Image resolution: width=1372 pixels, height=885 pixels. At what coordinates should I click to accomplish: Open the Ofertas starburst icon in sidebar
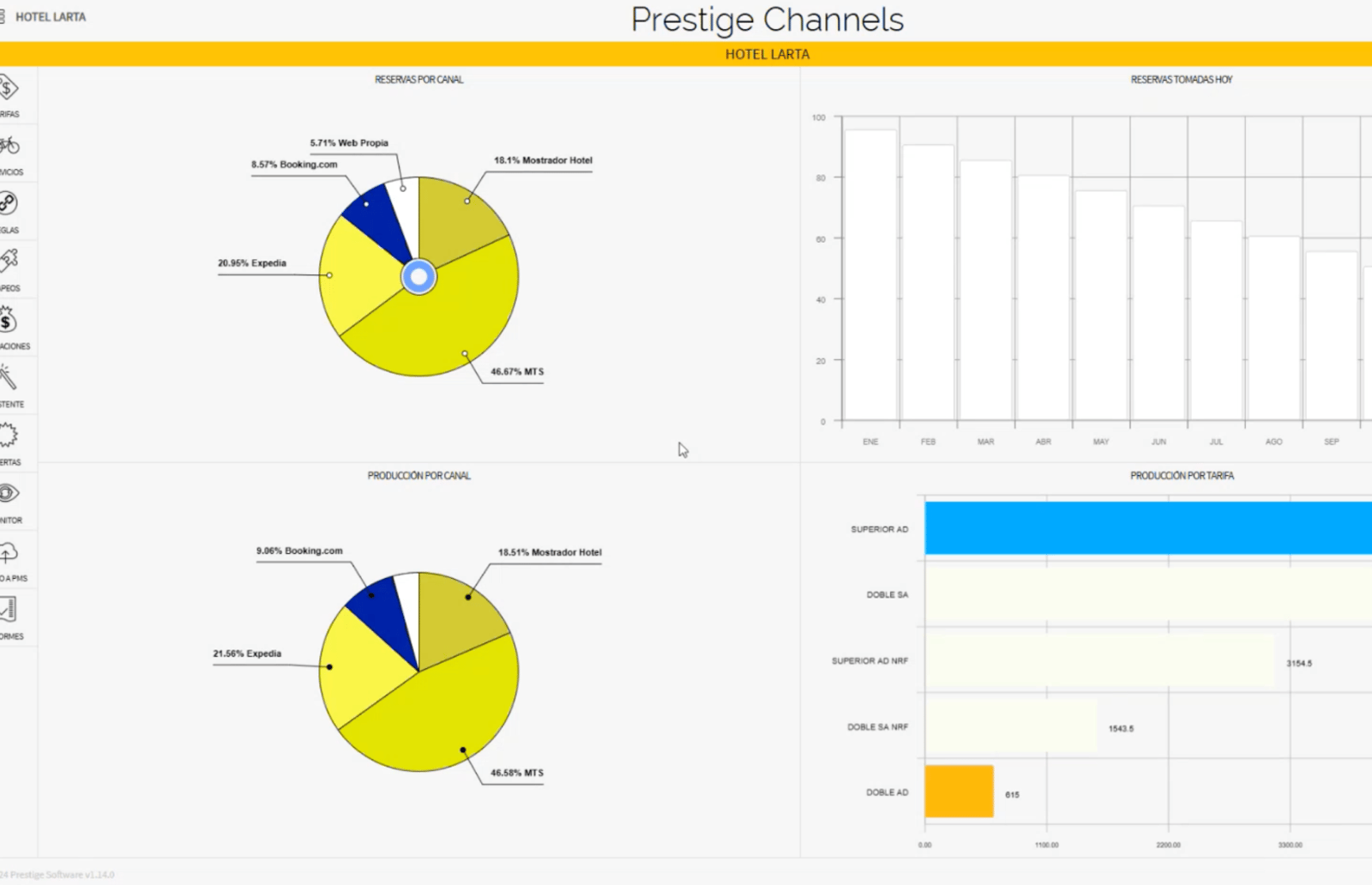[8, 436]
